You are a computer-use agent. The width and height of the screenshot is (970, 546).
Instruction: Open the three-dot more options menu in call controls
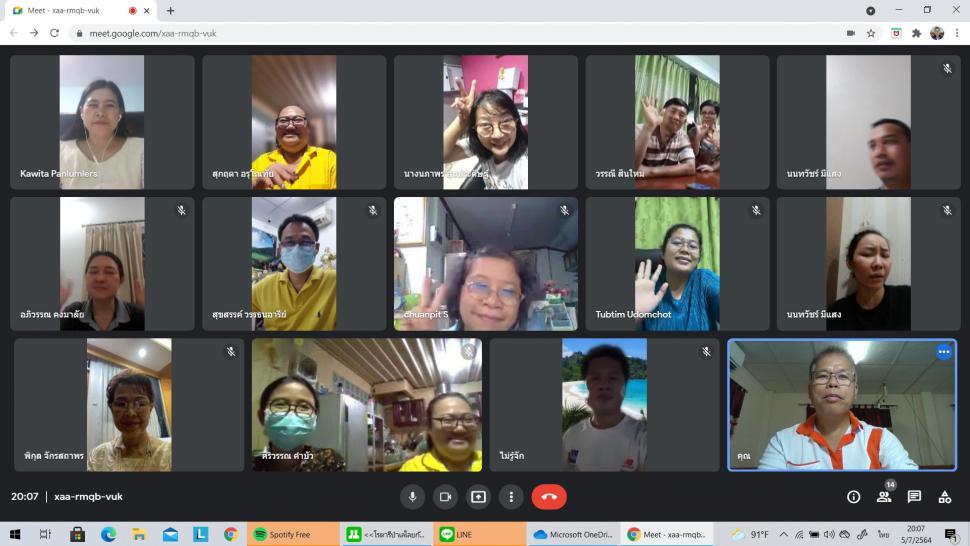click(511, 497)
